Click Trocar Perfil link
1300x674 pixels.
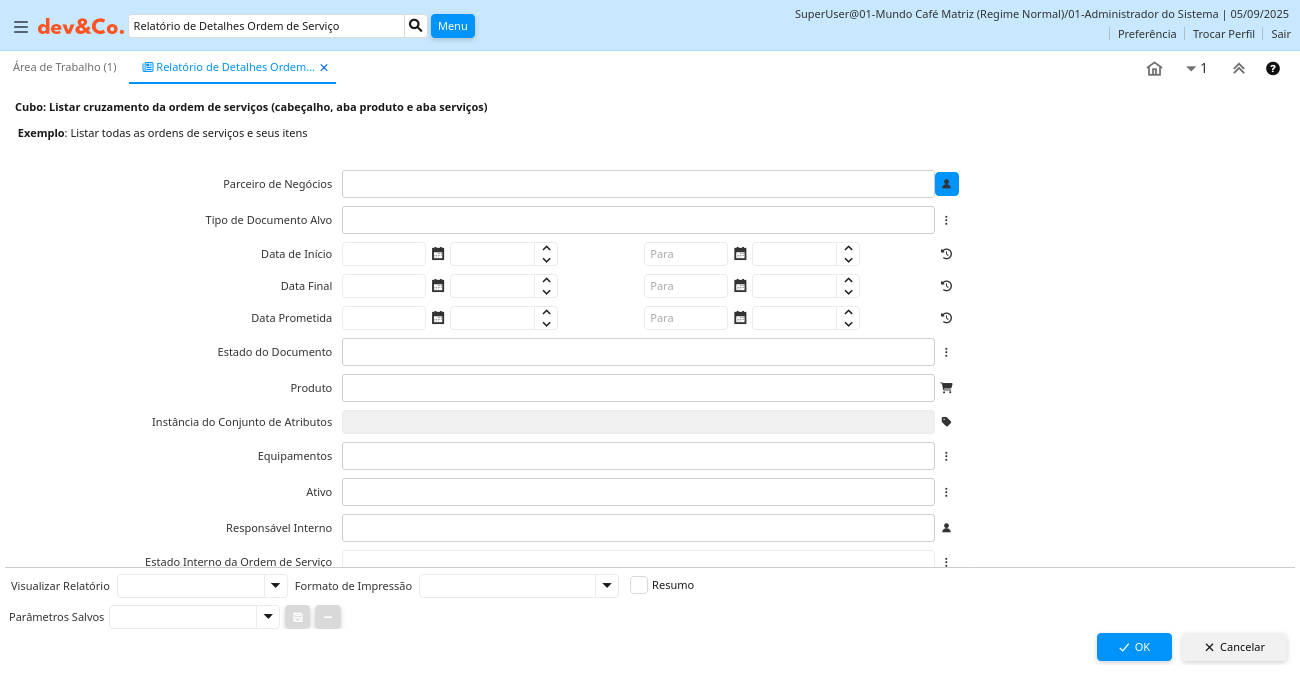pyautogui.click(x=1223, y=34)
